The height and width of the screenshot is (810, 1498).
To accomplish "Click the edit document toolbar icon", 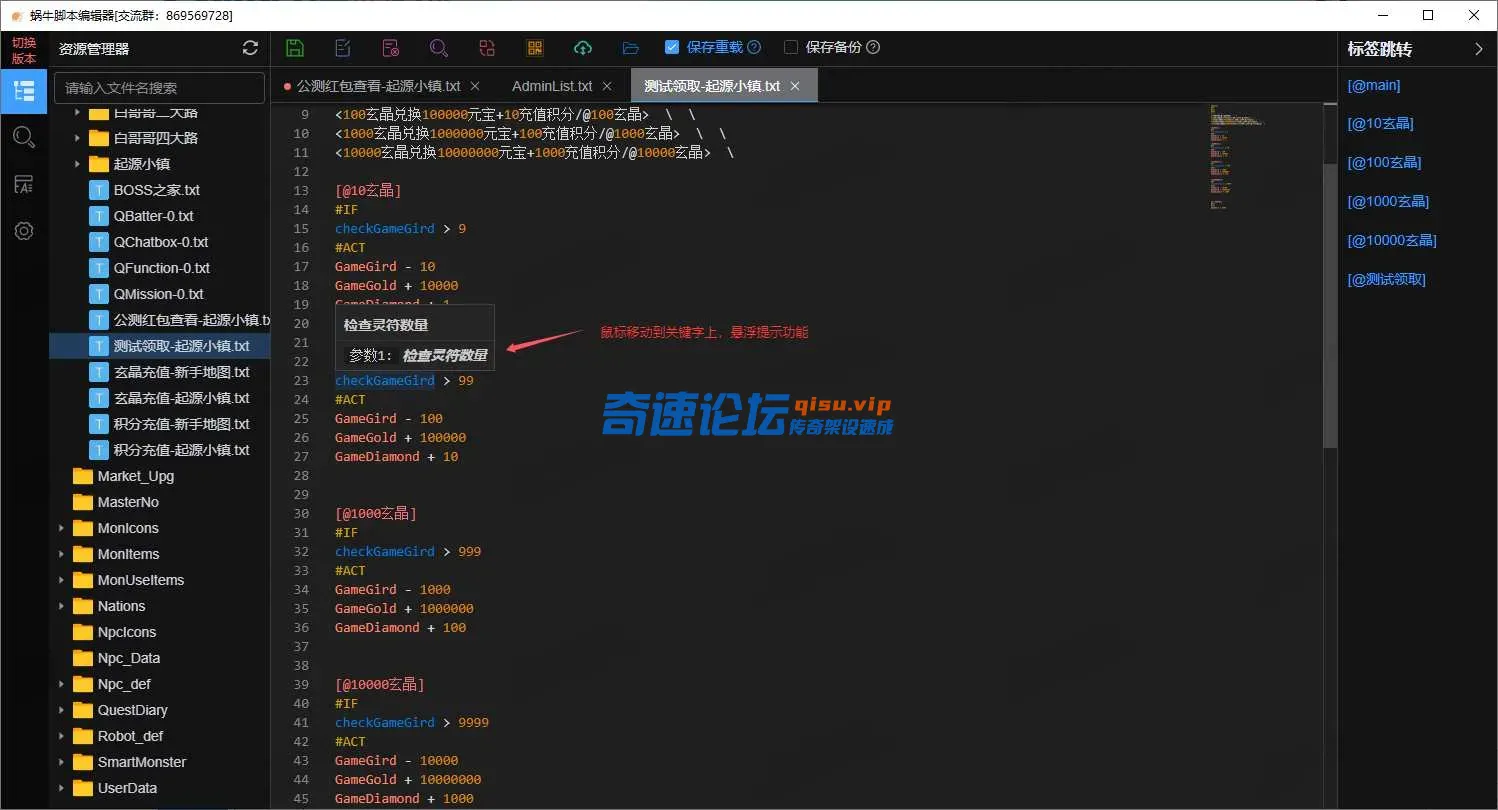I will point(343,48).
